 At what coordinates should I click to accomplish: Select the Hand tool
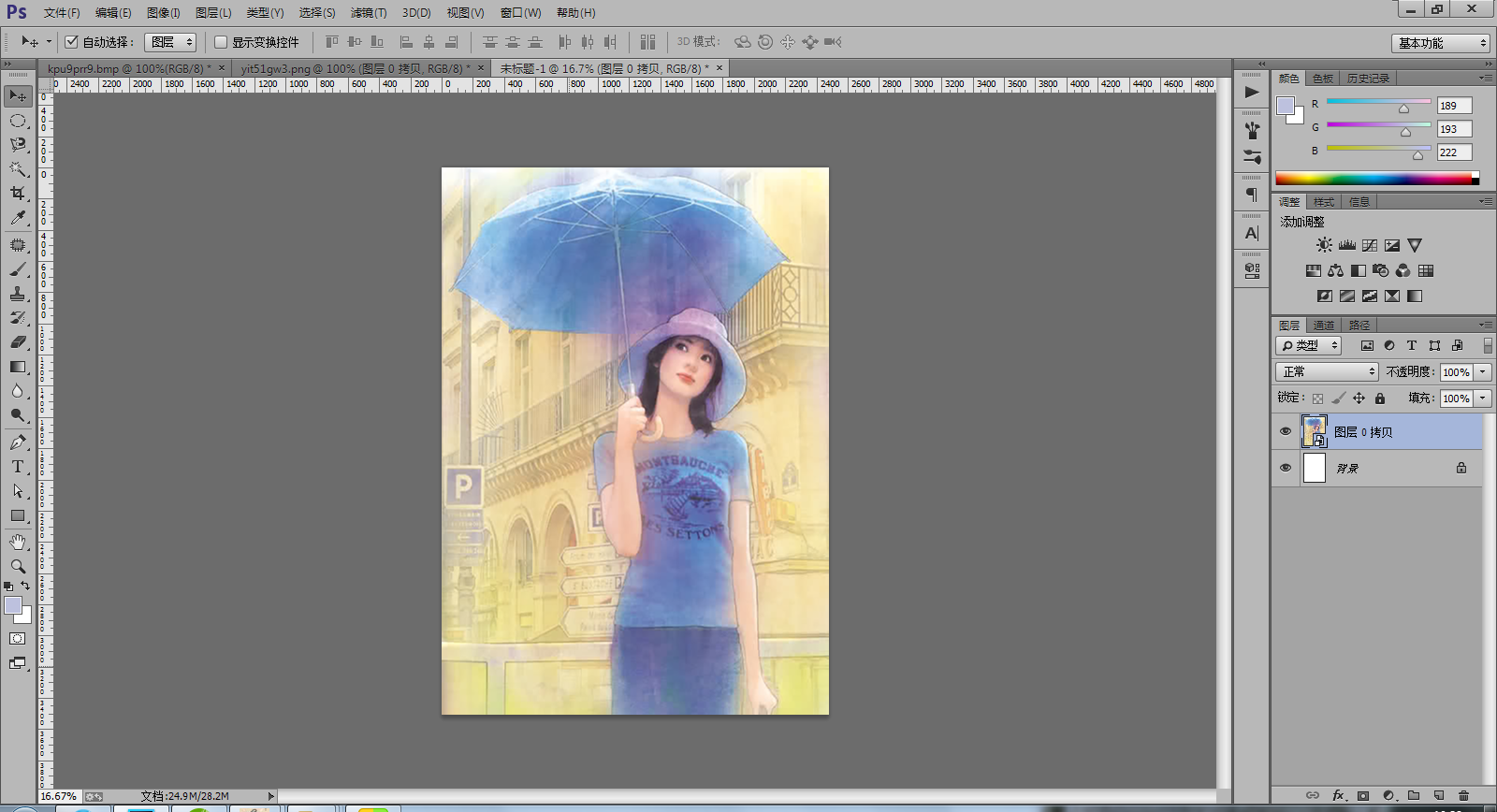[18, 543]
